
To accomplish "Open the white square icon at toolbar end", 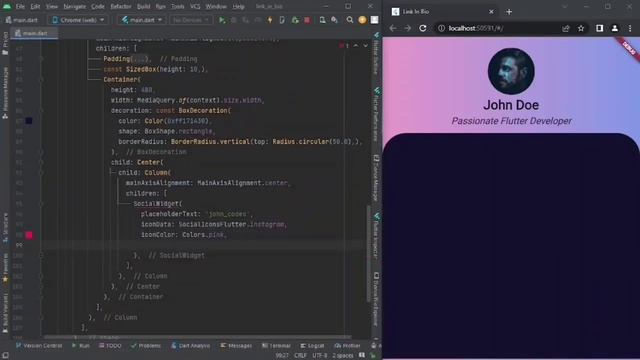I will point(374,20).
